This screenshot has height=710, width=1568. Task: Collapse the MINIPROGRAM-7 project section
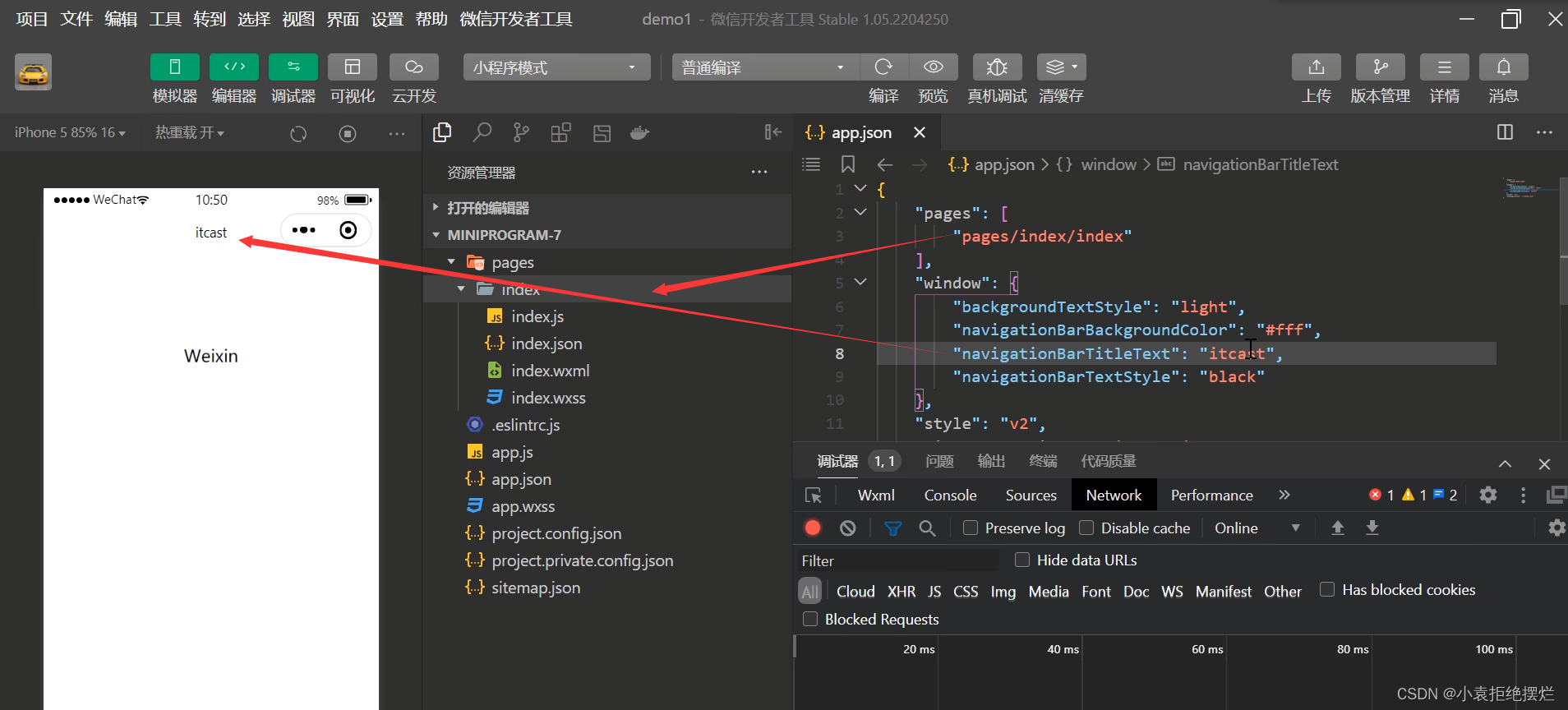pyautogui.click(x=606, y=235)
